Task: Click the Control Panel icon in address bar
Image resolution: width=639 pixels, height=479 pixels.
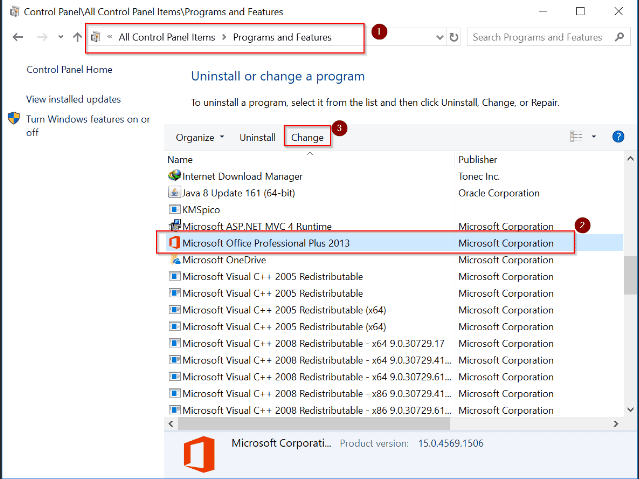Action: 95,37
